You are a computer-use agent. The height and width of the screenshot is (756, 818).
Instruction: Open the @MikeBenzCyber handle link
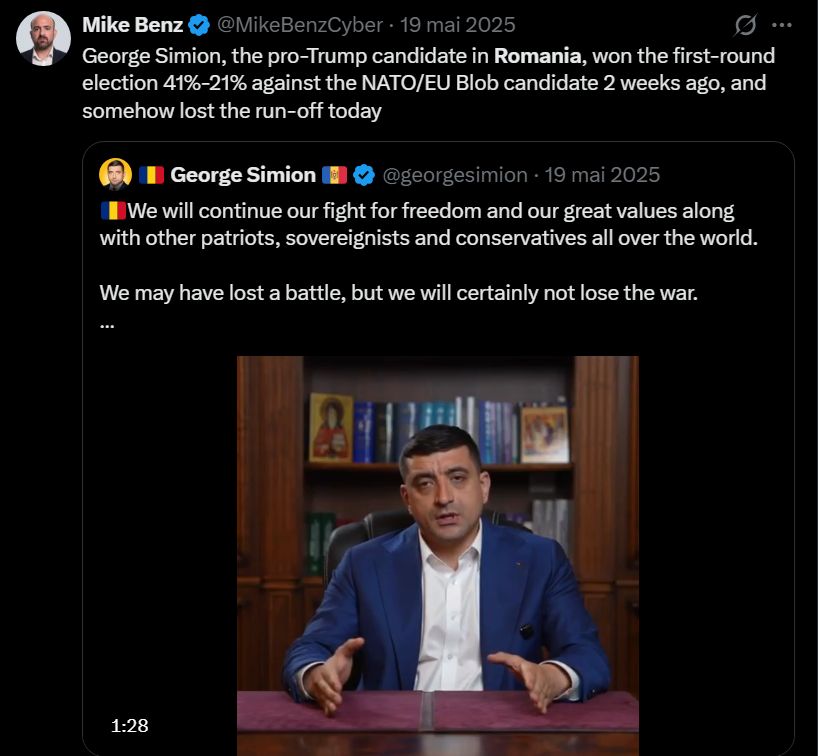pos(300,25)
